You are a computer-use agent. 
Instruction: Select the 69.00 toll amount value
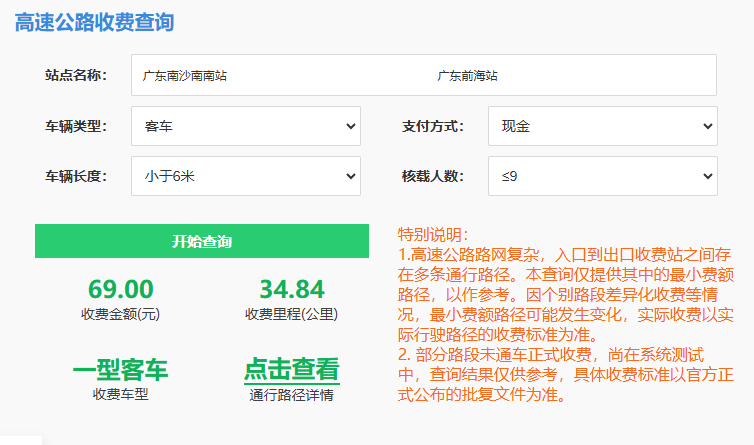(x=121, y=289)
